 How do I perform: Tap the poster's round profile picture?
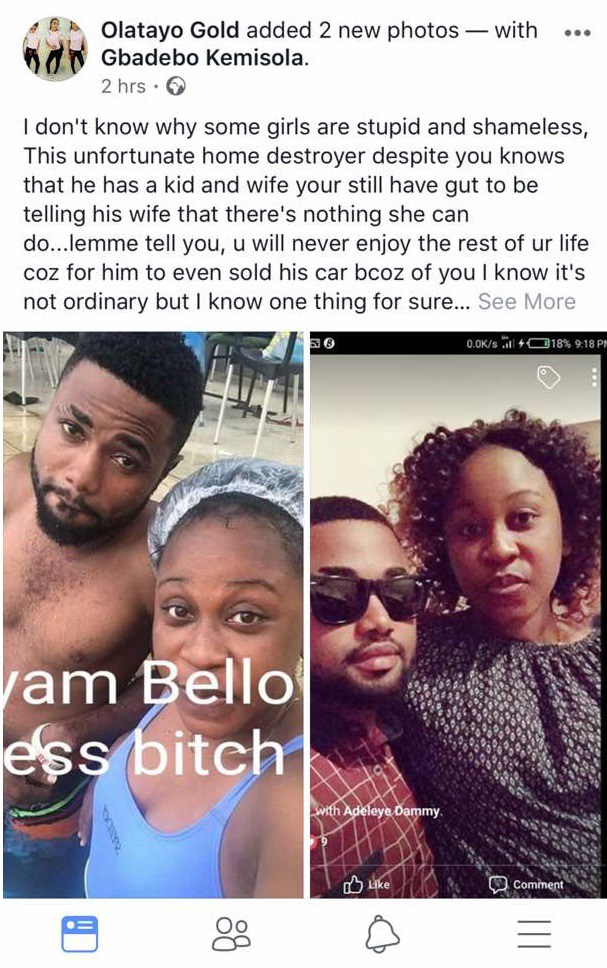(x=55, y=49)
